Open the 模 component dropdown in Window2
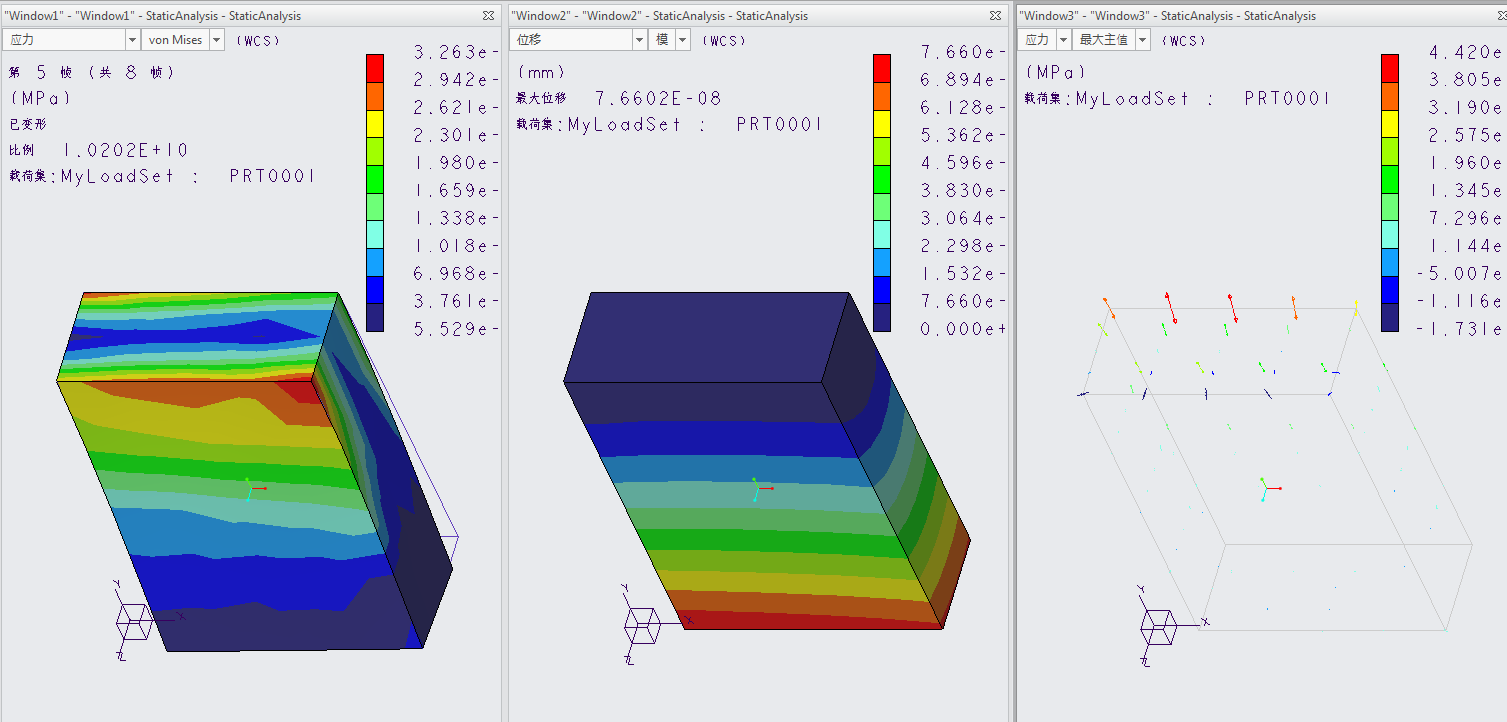Viewport: 1507px width, 722px height. (x=683, y=40)
